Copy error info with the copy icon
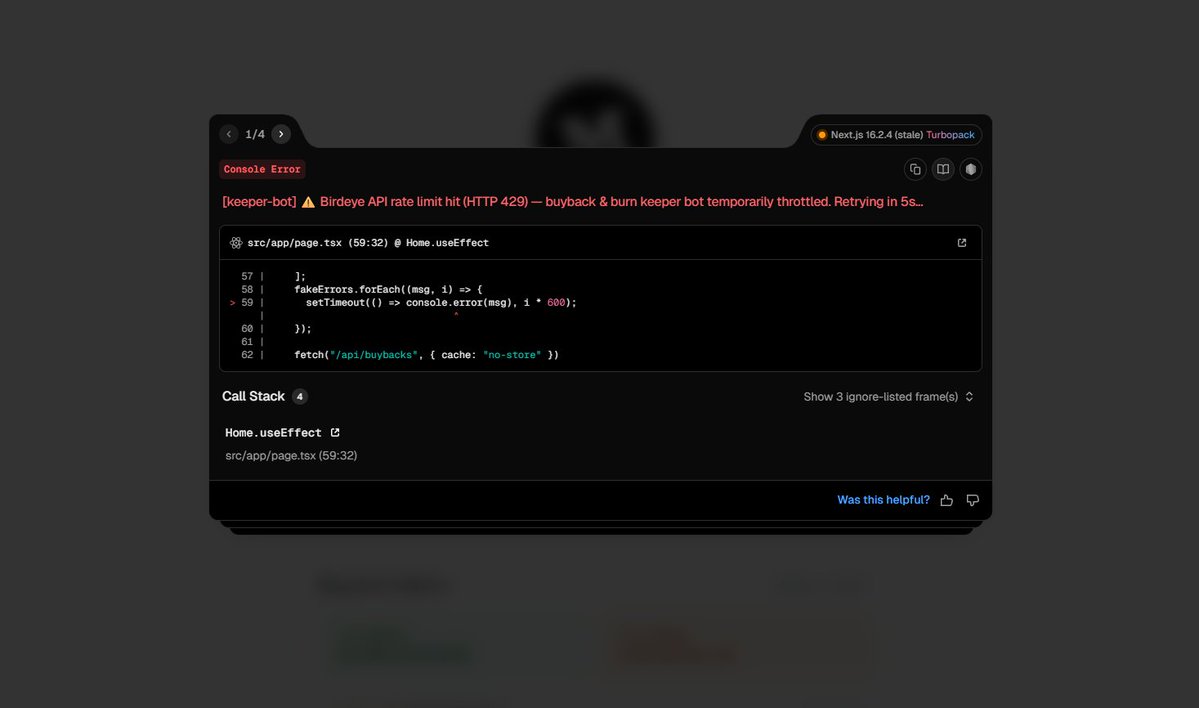Viewport: 1199px width, 708px height. (x=915, y=169)
